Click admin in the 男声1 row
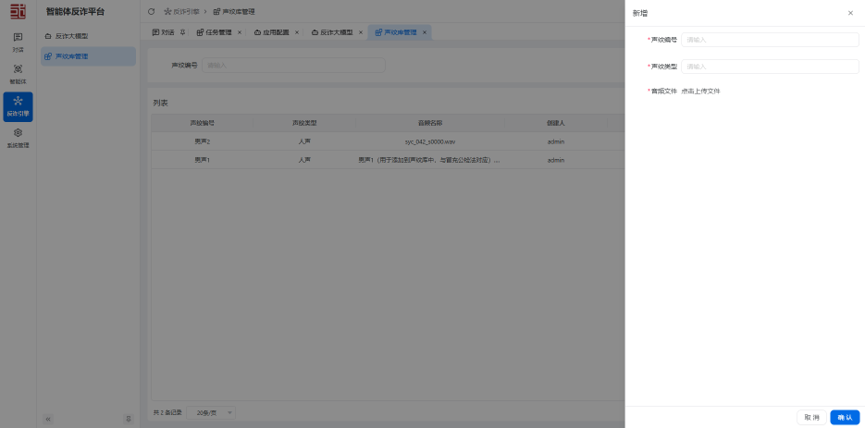 pos(556,160)
